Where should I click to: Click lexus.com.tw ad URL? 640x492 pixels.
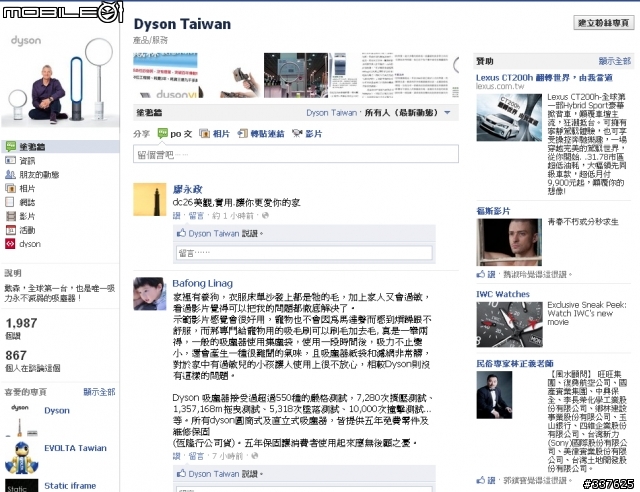500,86
